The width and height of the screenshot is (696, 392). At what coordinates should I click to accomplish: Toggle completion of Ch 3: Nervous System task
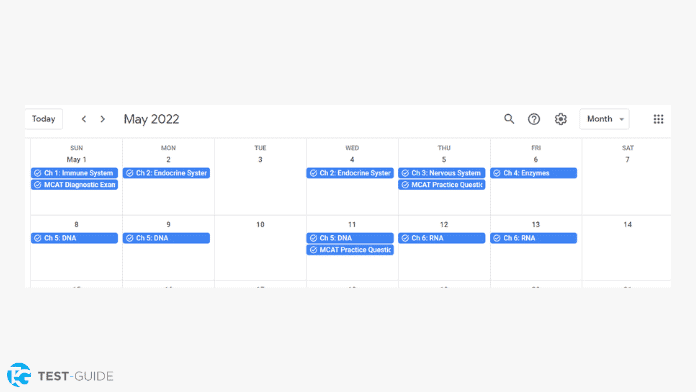(x=405, y=173)
